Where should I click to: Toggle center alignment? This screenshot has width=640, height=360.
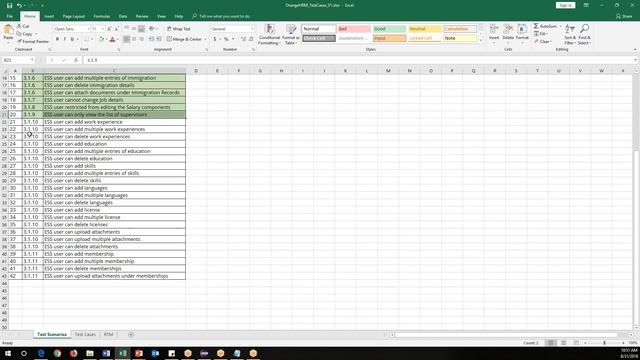[x=134, y=39]
